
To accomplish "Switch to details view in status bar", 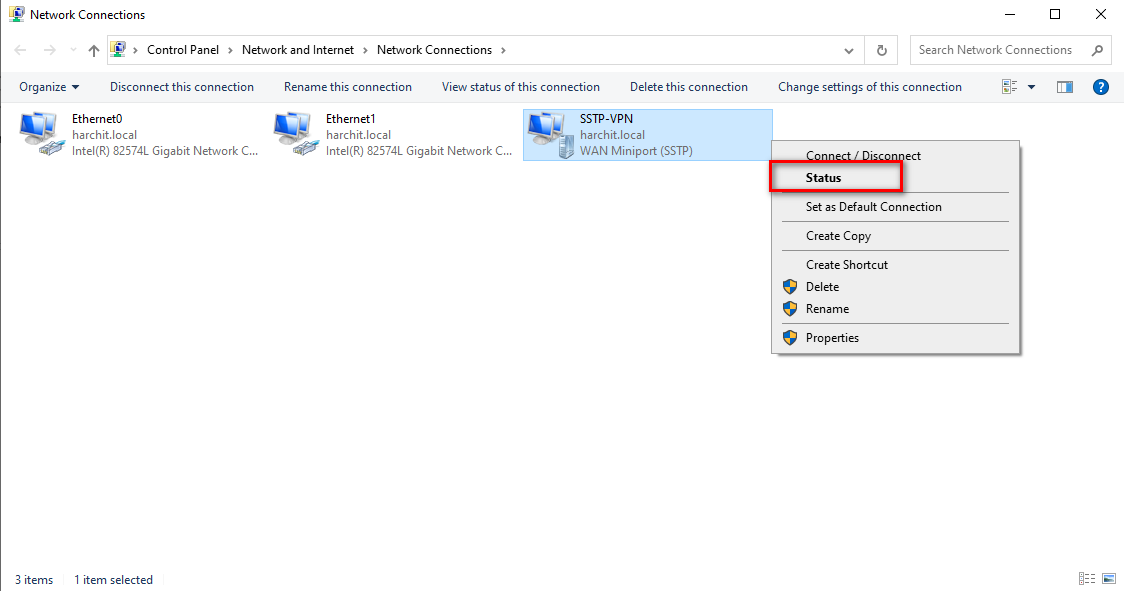I will click(1087, 579).
